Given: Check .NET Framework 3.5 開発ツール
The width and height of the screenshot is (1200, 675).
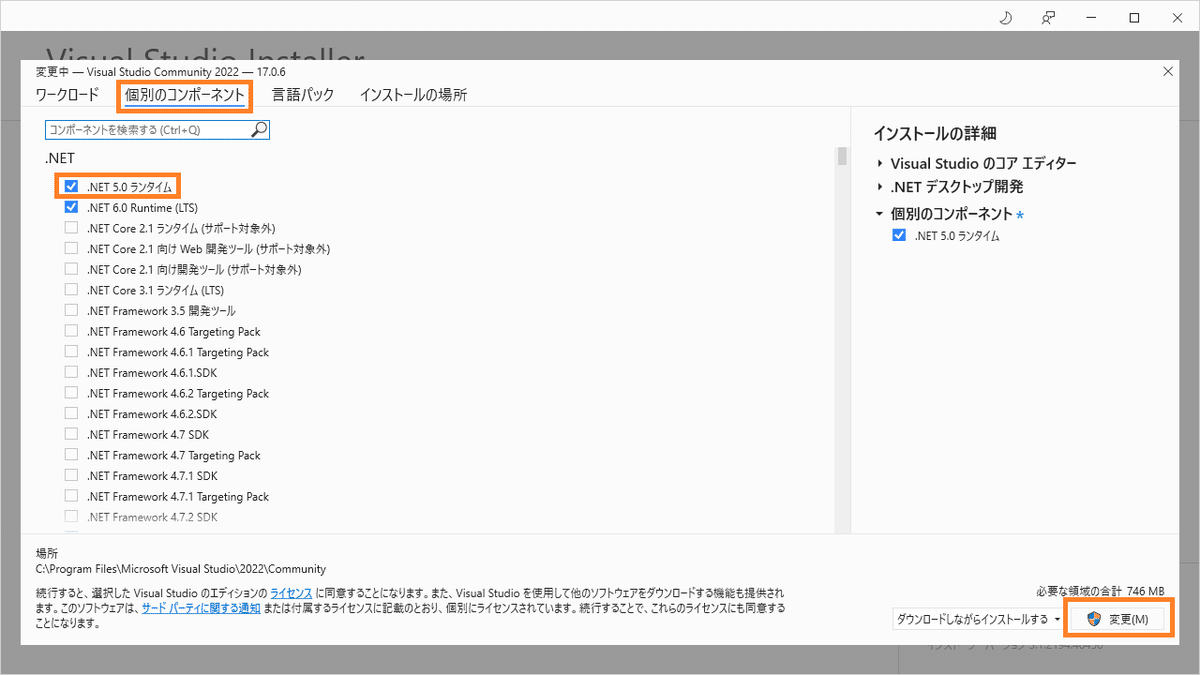Looking at the screenshot, I should (71, 311).
